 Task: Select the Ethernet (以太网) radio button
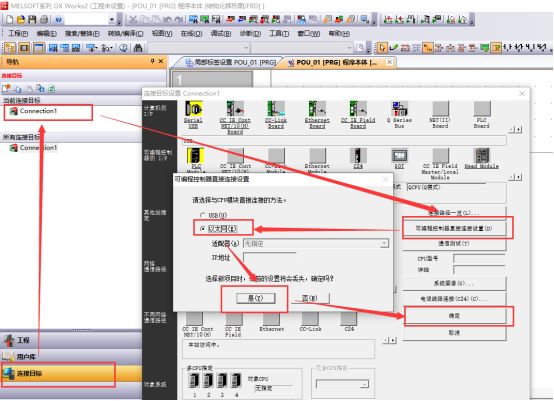(202, 229)
